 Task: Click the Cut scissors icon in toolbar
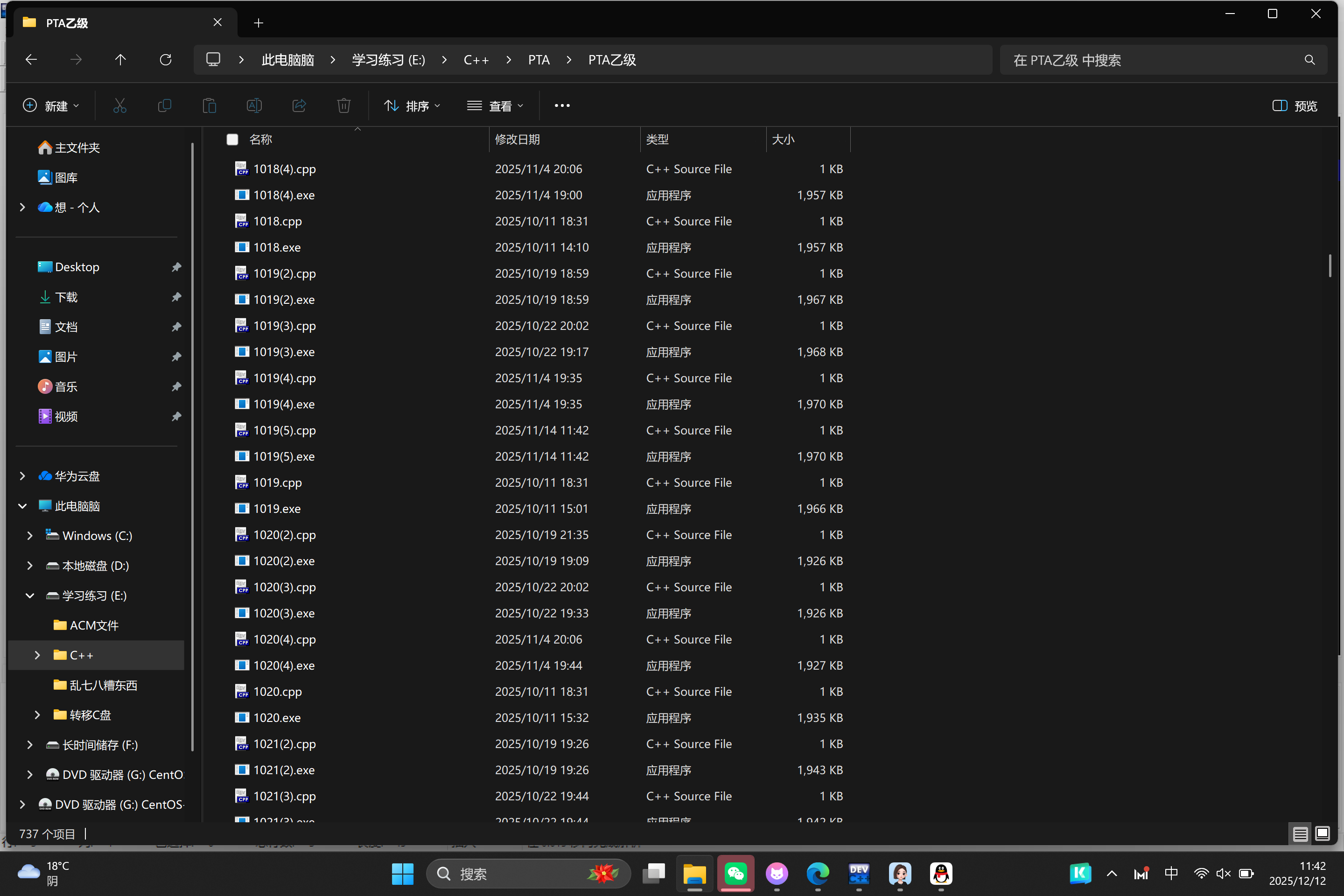(x=119, y=106)
